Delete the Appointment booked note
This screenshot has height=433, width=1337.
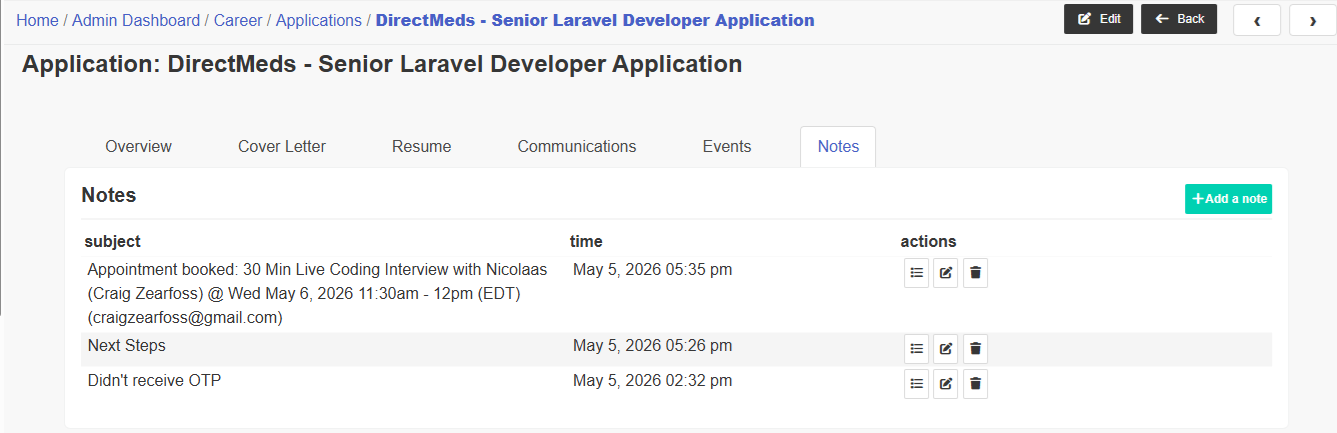click(976, 273)
